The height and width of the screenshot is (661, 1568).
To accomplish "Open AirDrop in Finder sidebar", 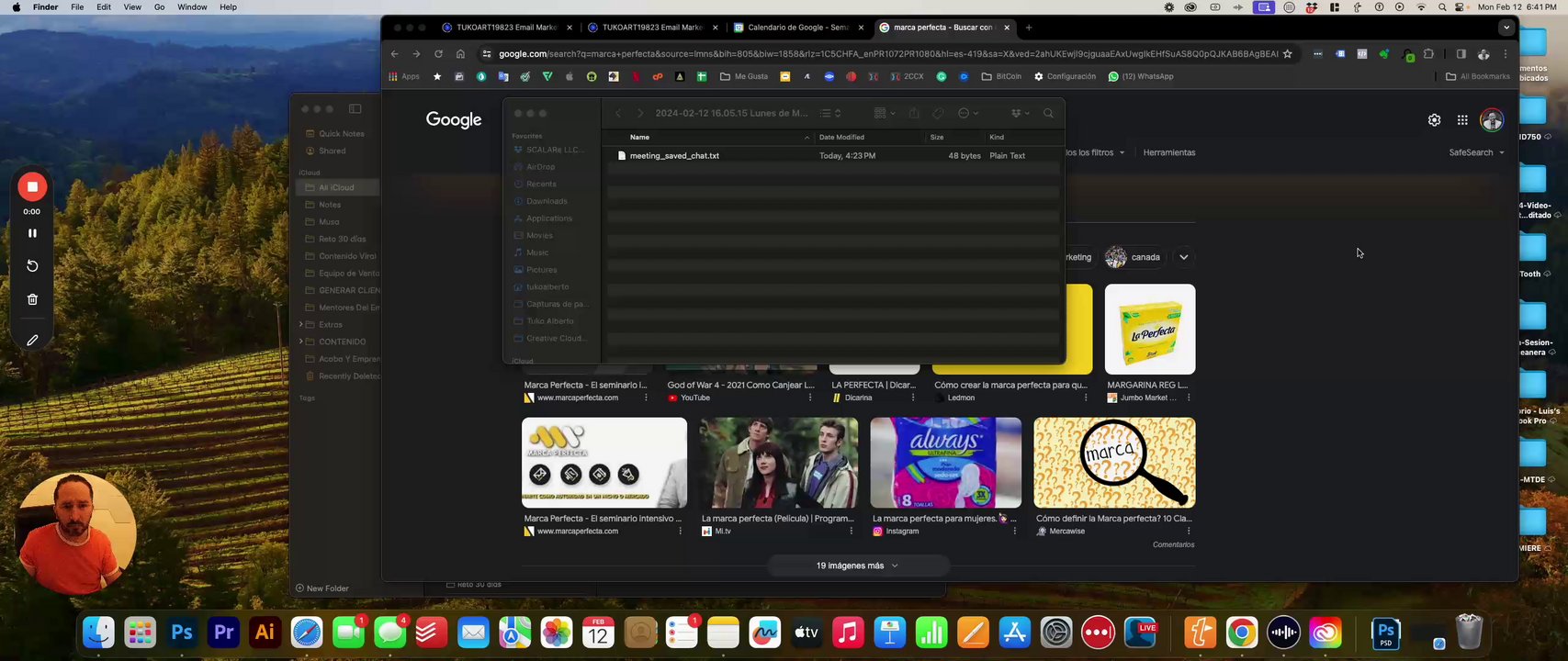I will point(540,167).
